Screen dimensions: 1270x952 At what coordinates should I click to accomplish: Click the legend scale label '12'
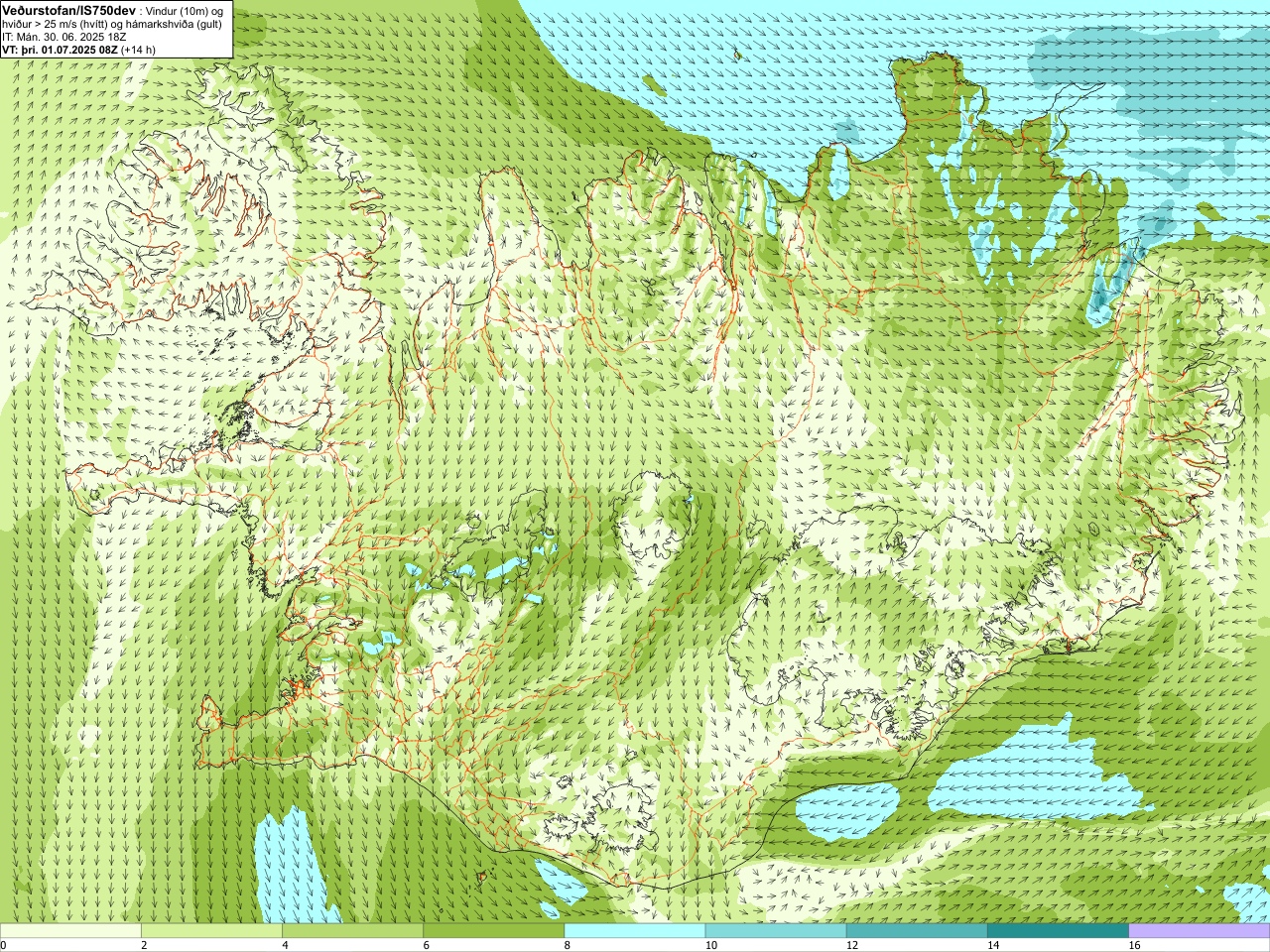[x=851, y=945]
